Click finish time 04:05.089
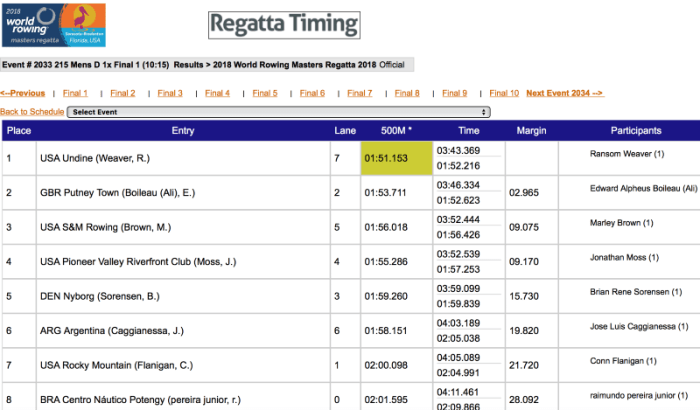Screen dimensions: 700x410 (x=458, y=358)
